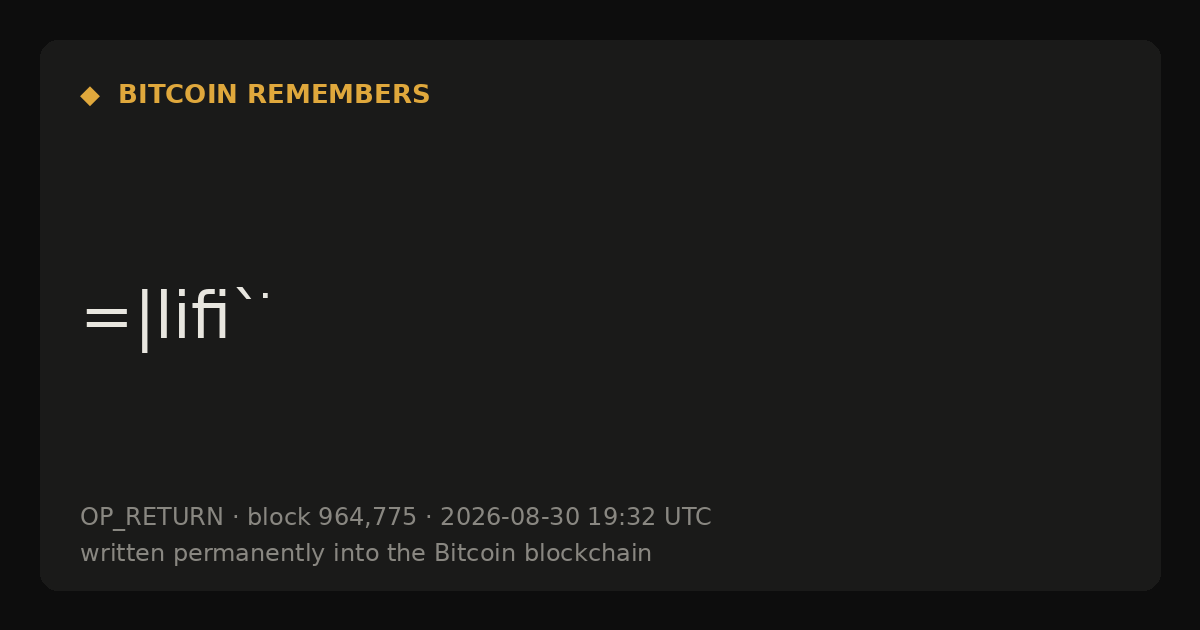Select the word REMEMBERS in the header
The image size is (1200, 630).
coord(338,95)
